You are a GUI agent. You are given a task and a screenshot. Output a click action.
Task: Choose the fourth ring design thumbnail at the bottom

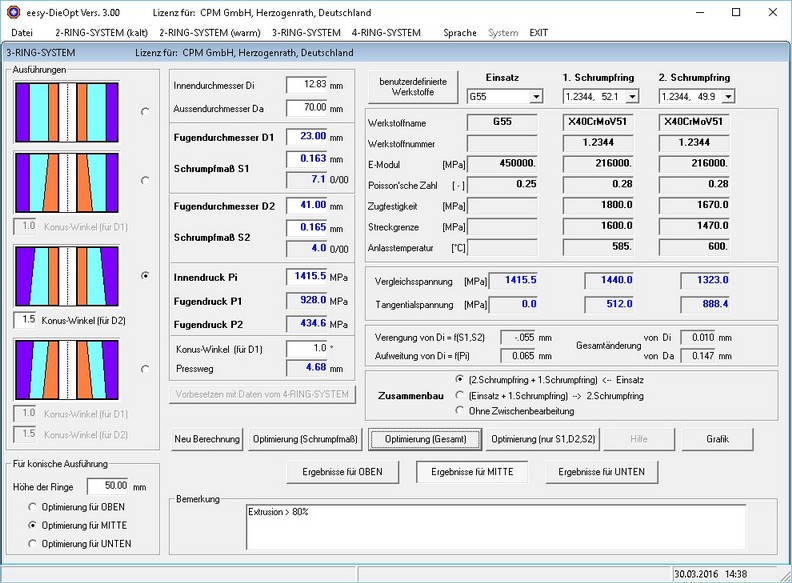pos(66,369)
